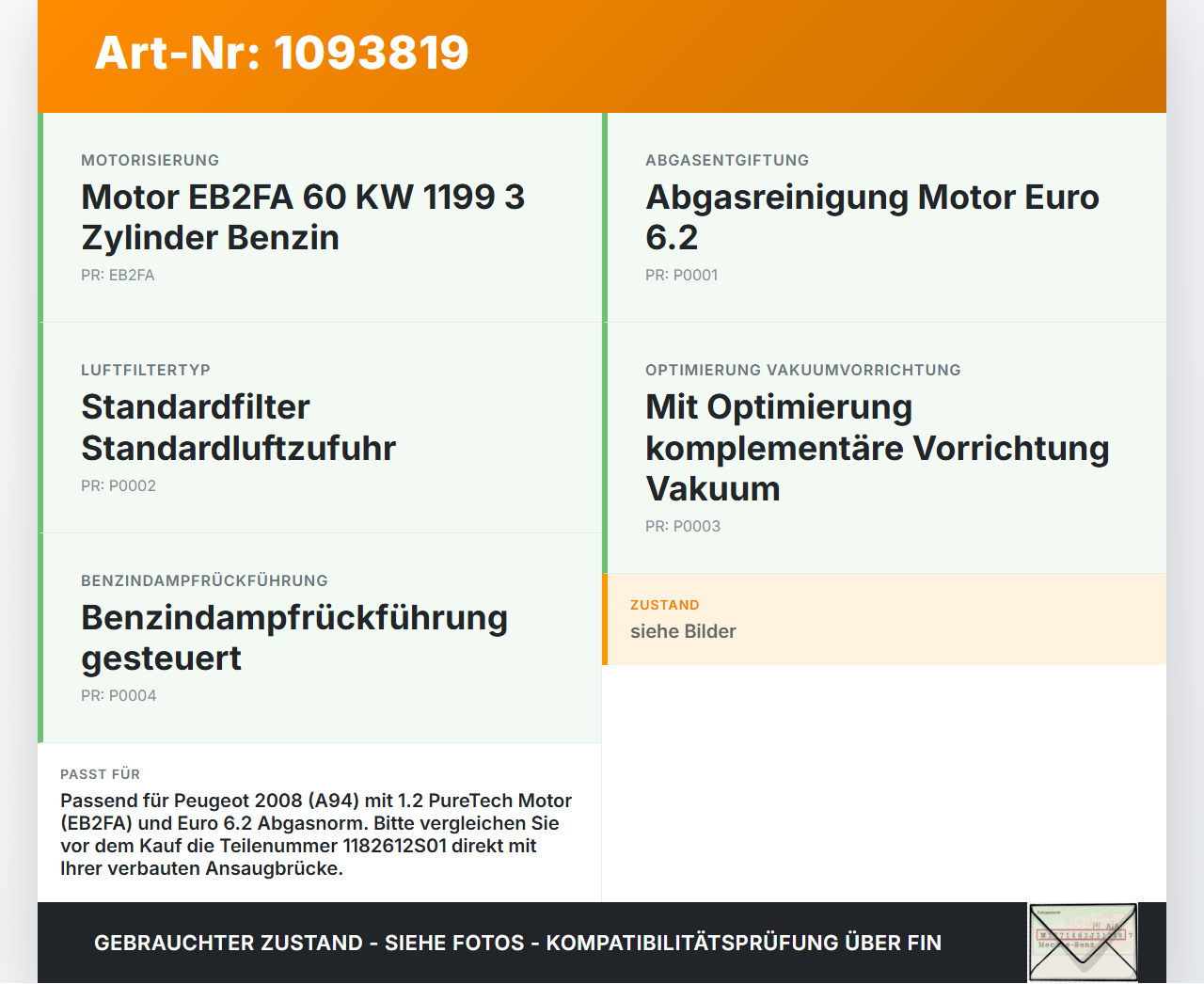The width and height of the screenshot is (1204, 984).
Task: Click the "PR: EB2FA" code
Action: tap(118, 276)
